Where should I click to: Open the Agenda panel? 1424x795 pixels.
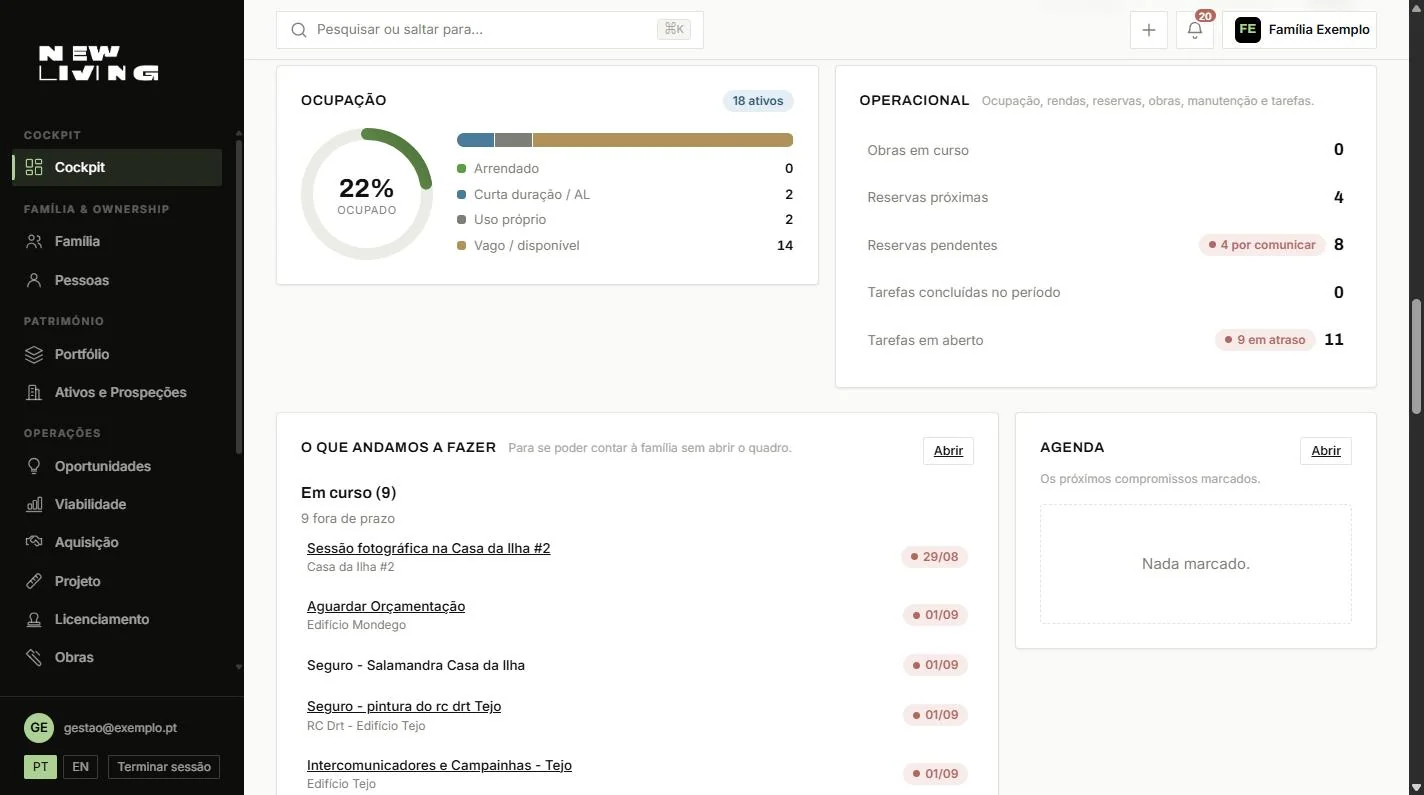point(1326,451)
